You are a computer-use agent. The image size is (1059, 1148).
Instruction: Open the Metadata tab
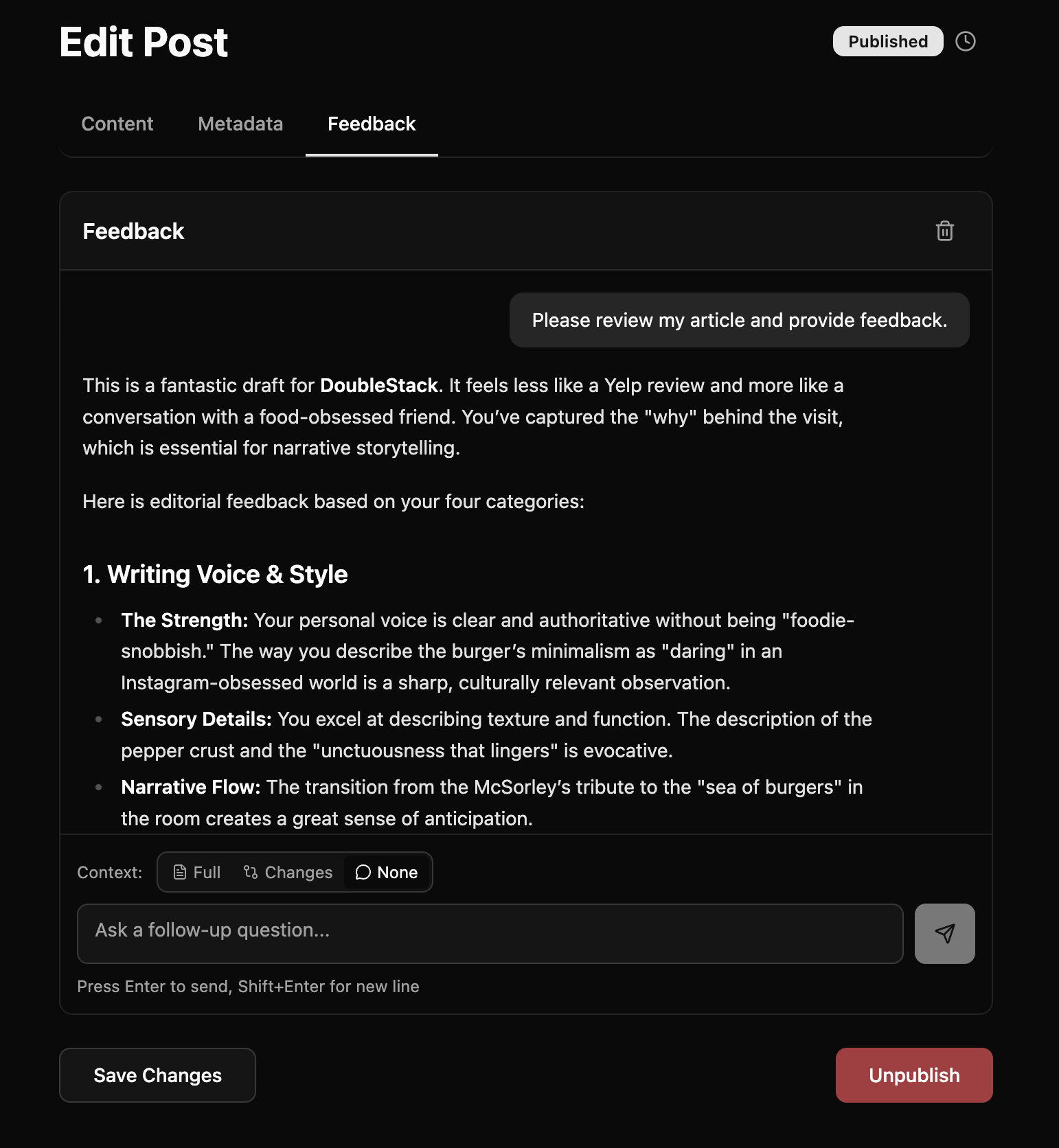240,124
